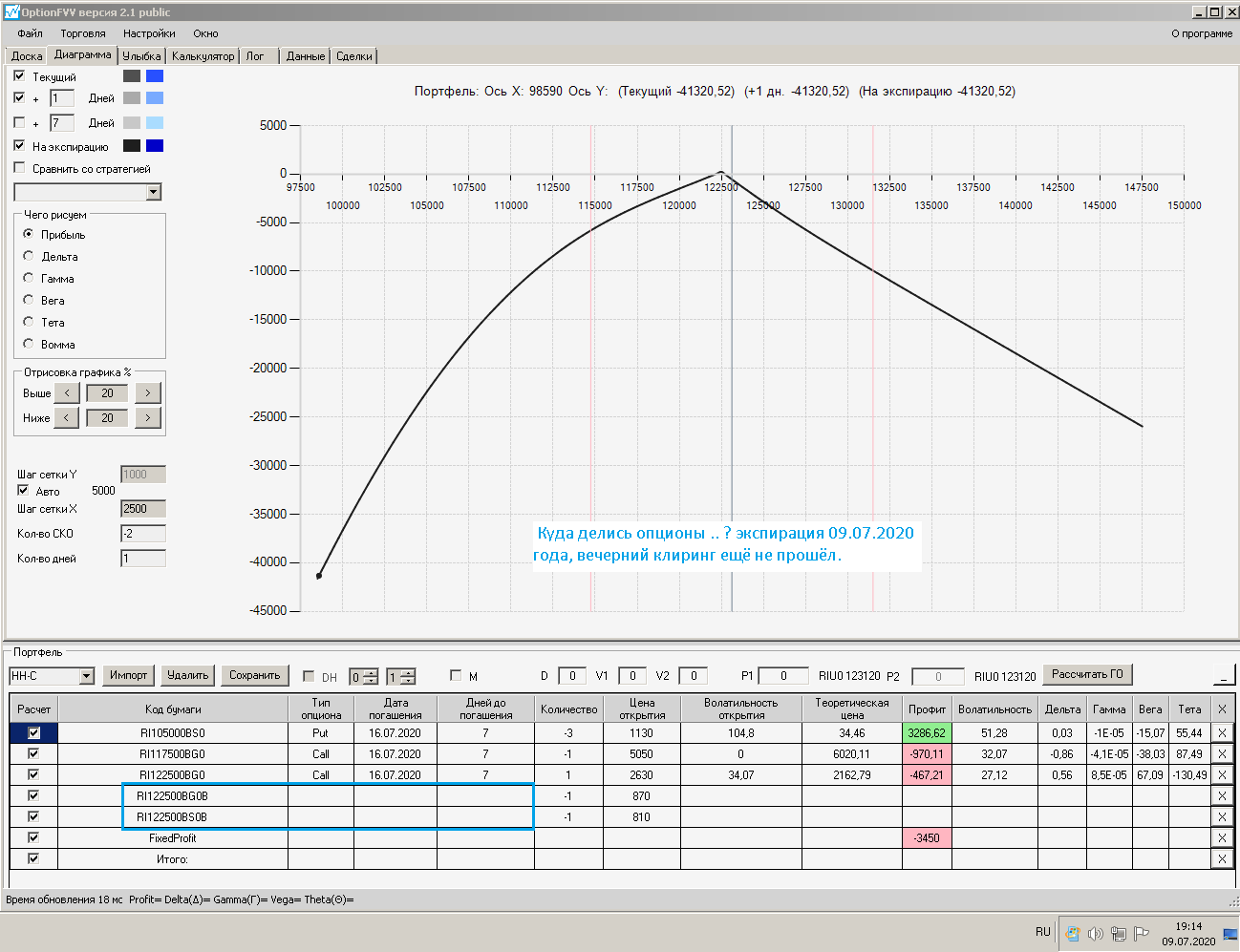Click the spinner beside the DH value 0
Screen dimensions: 1240x952
[371, 677]
